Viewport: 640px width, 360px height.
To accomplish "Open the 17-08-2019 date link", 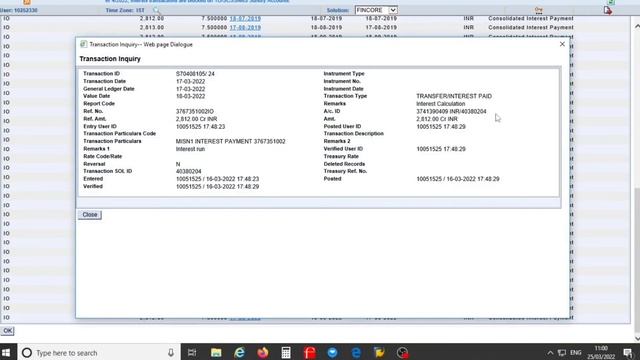I will (x=245, y=28).
